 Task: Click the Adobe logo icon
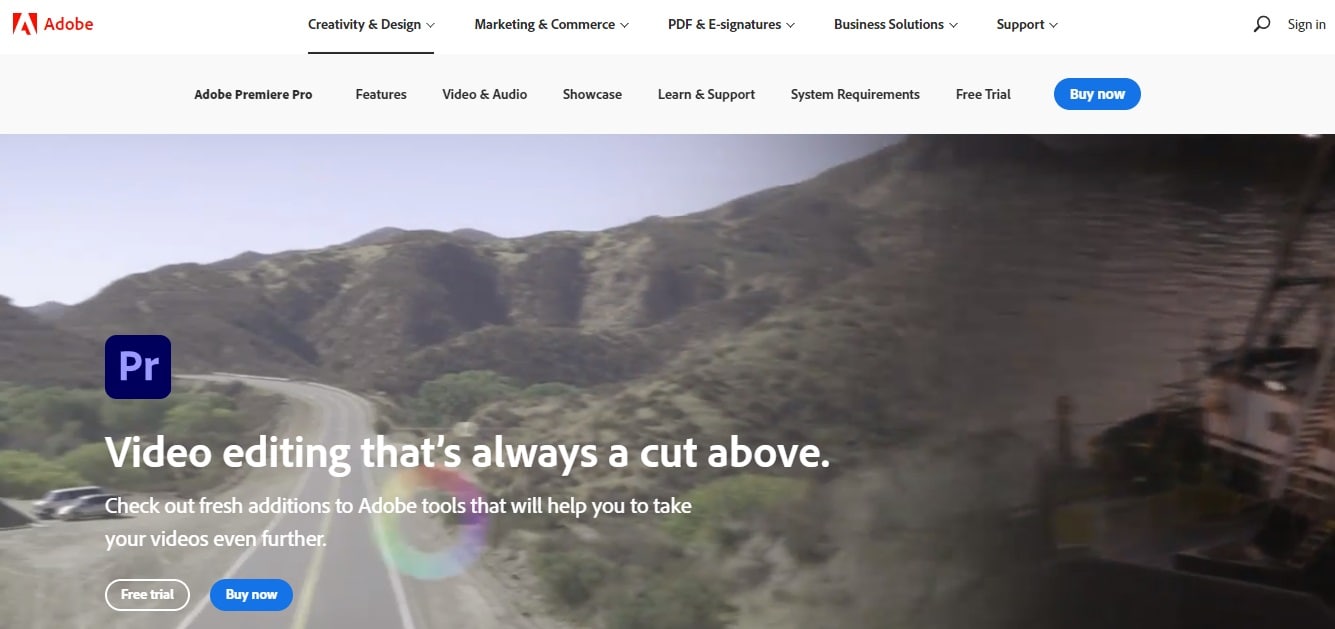(25, 24)
